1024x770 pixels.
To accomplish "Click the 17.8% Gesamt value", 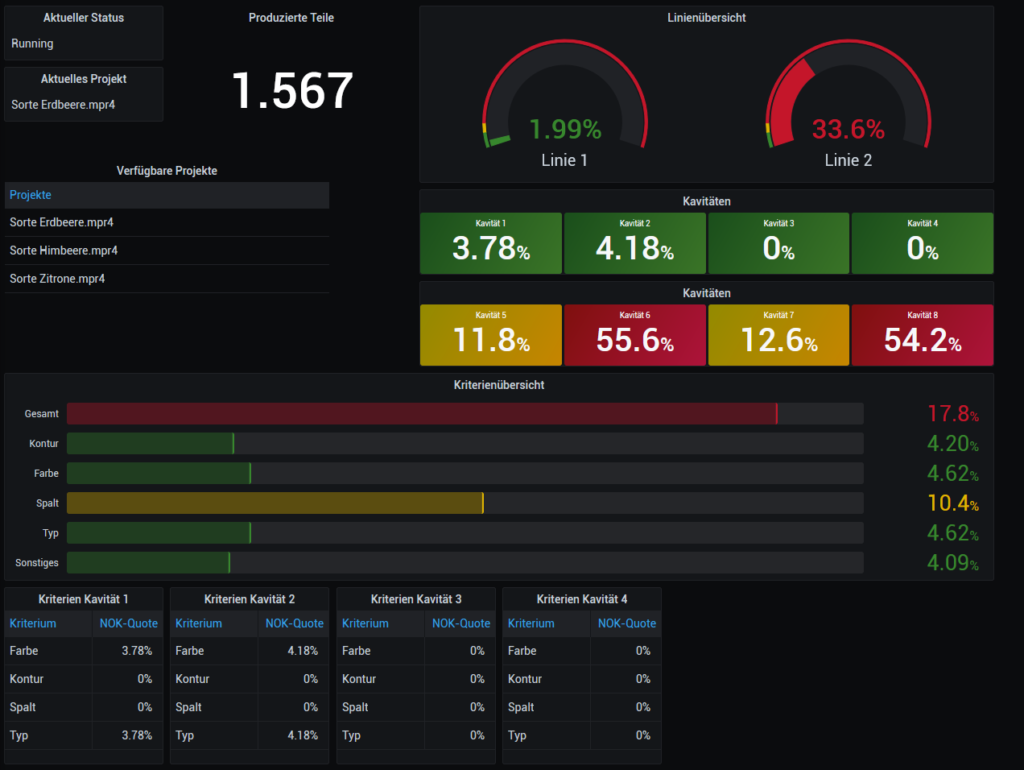I will pos(953,414).
